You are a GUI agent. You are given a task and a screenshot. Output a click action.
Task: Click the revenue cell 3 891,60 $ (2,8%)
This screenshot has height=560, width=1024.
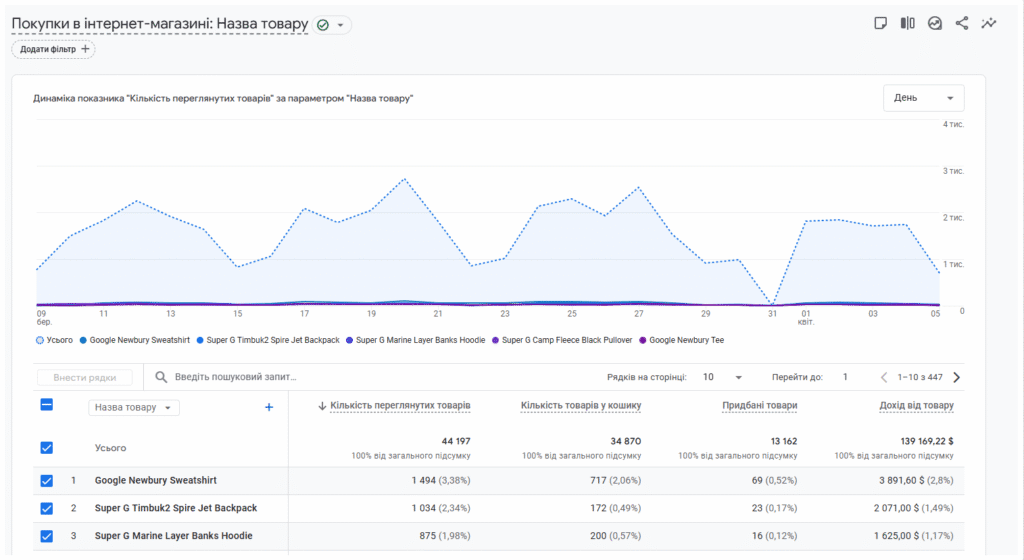[x=916, y=480]
